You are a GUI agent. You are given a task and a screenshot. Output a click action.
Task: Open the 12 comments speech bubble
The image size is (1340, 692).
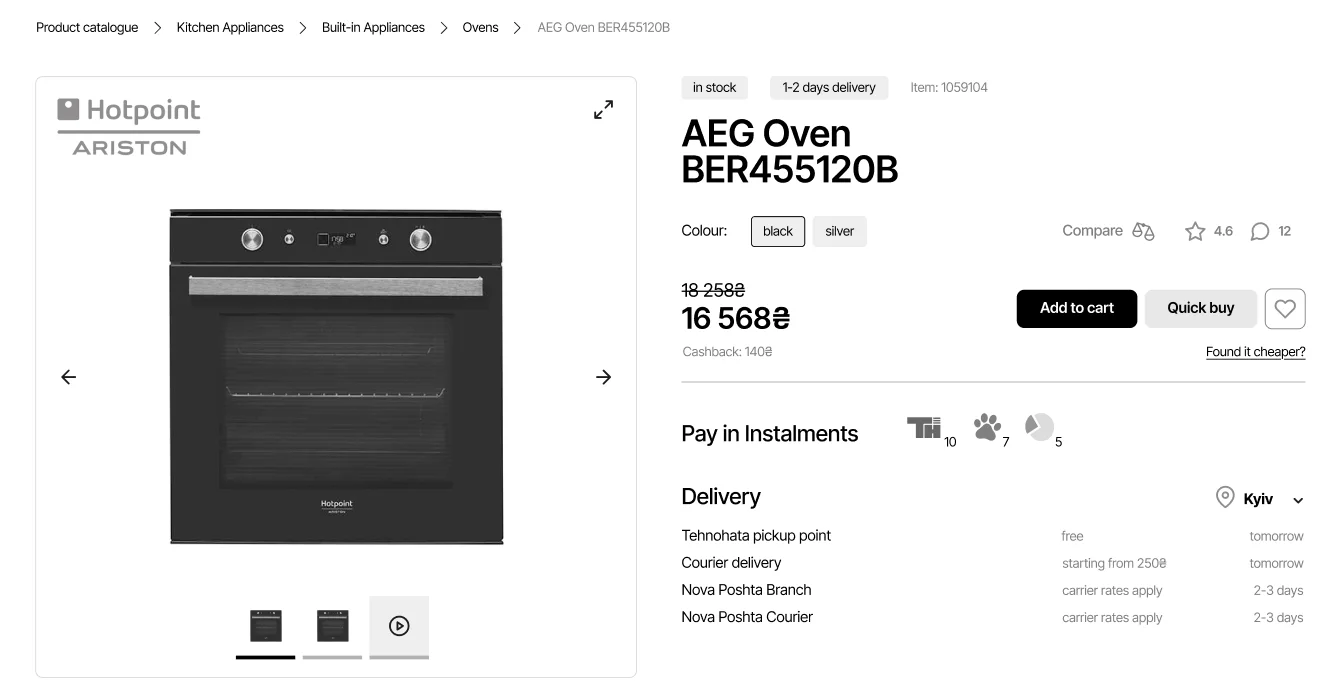[1260, 230]
